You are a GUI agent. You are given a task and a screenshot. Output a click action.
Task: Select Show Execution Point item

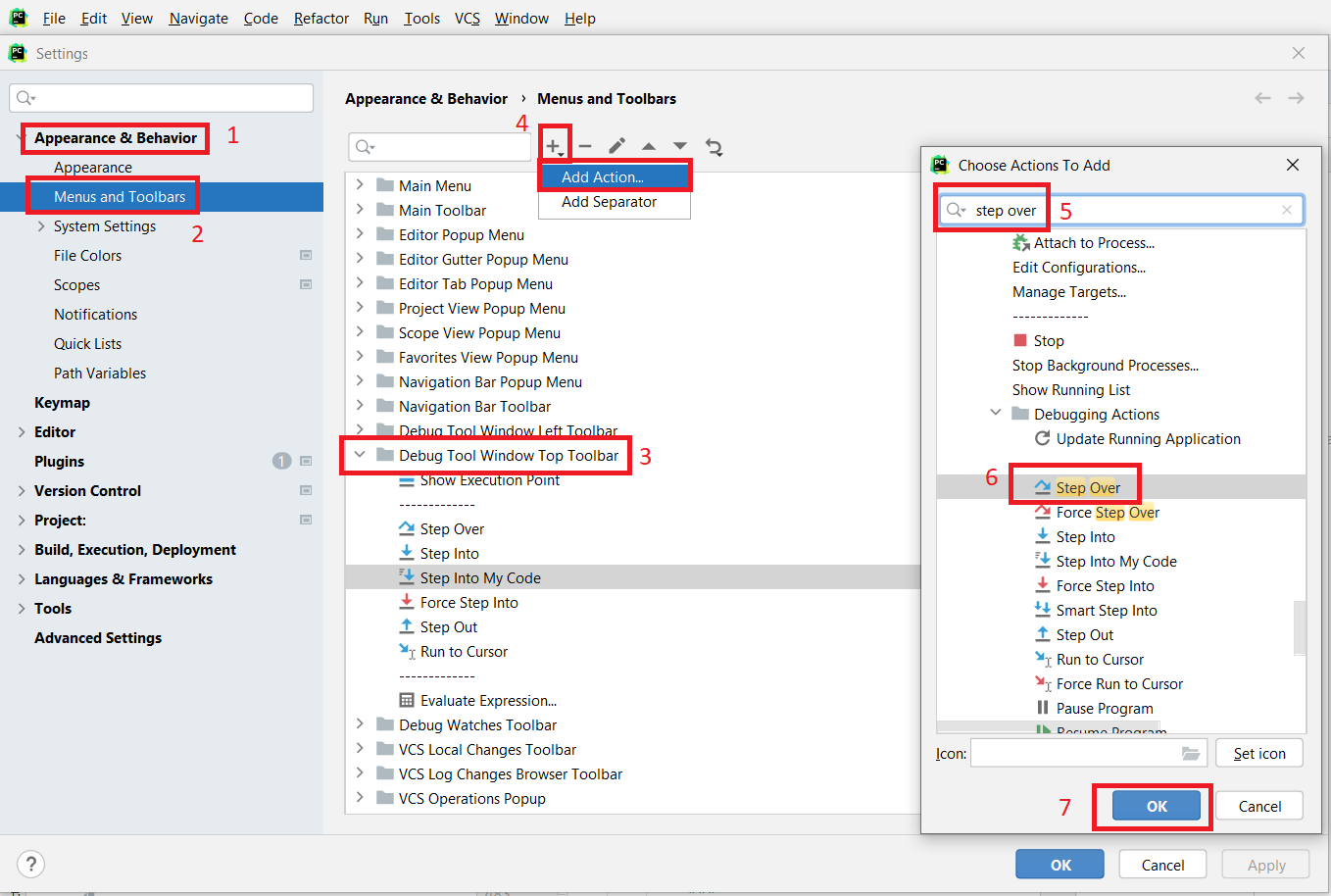click(x=490, y=480)
